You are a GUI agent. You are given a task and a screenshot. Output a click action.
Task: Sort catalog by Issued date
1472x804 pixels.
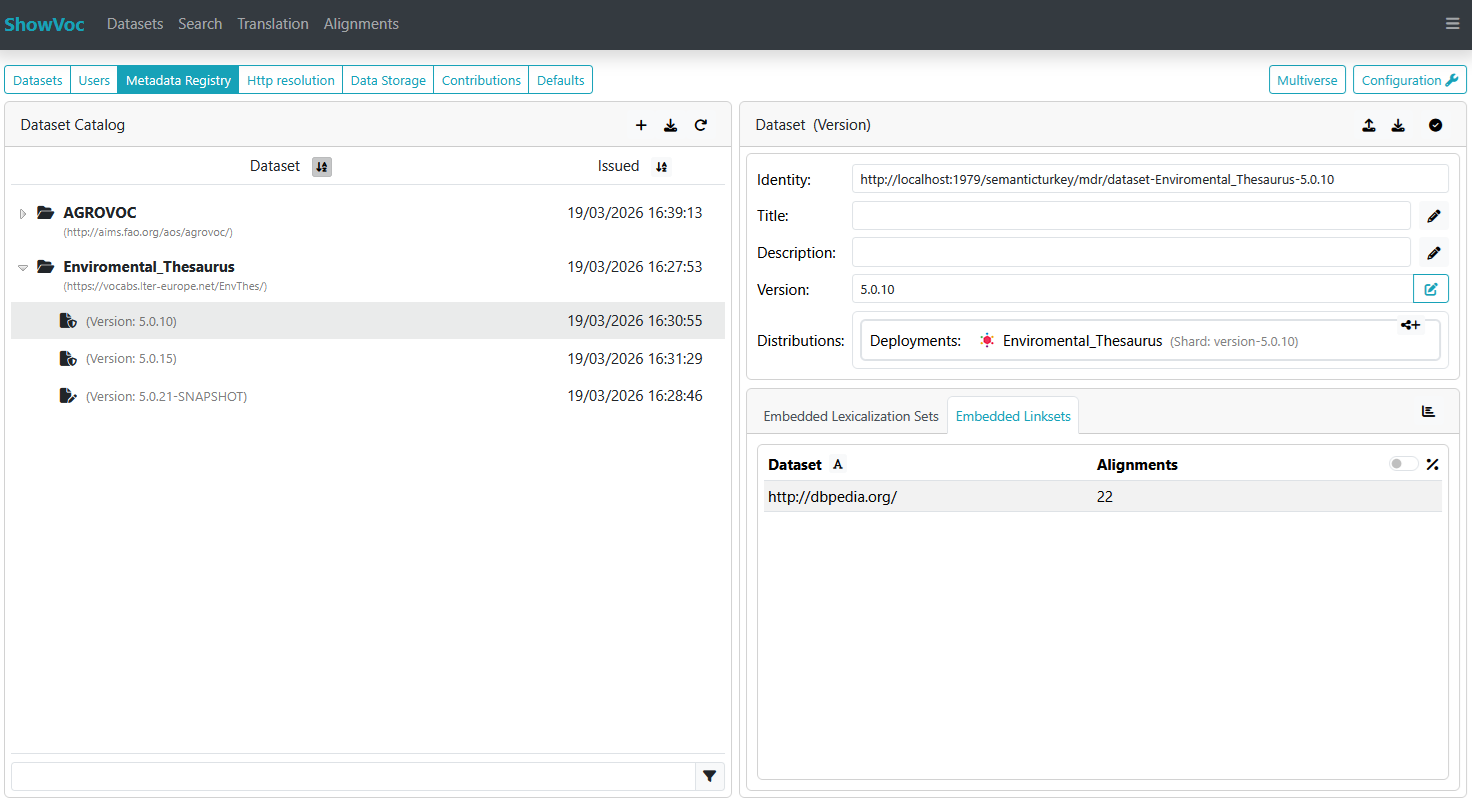[x=661, y=167]
